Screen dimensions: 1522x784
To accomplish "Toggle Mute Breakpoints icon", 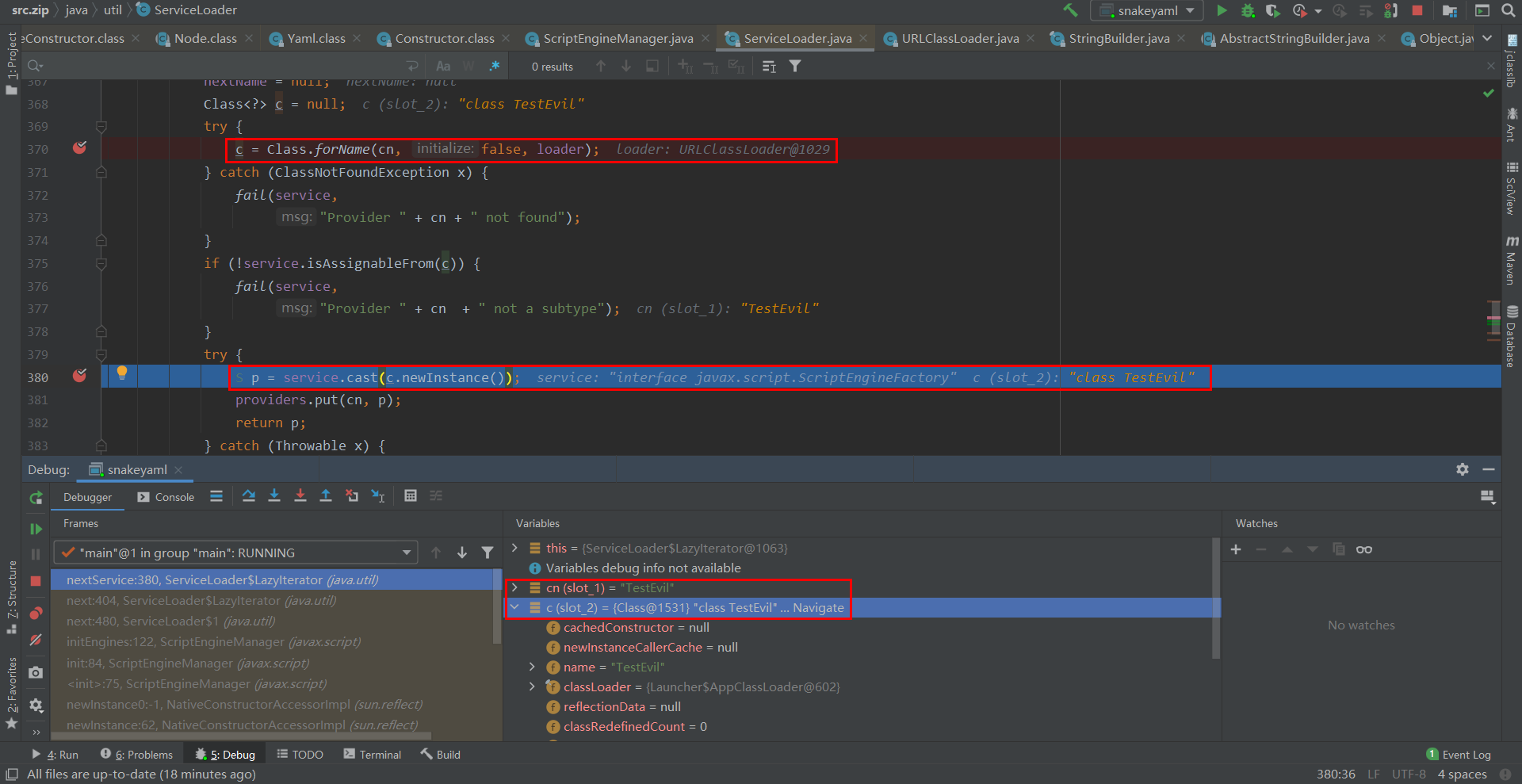I will point(36,640).
